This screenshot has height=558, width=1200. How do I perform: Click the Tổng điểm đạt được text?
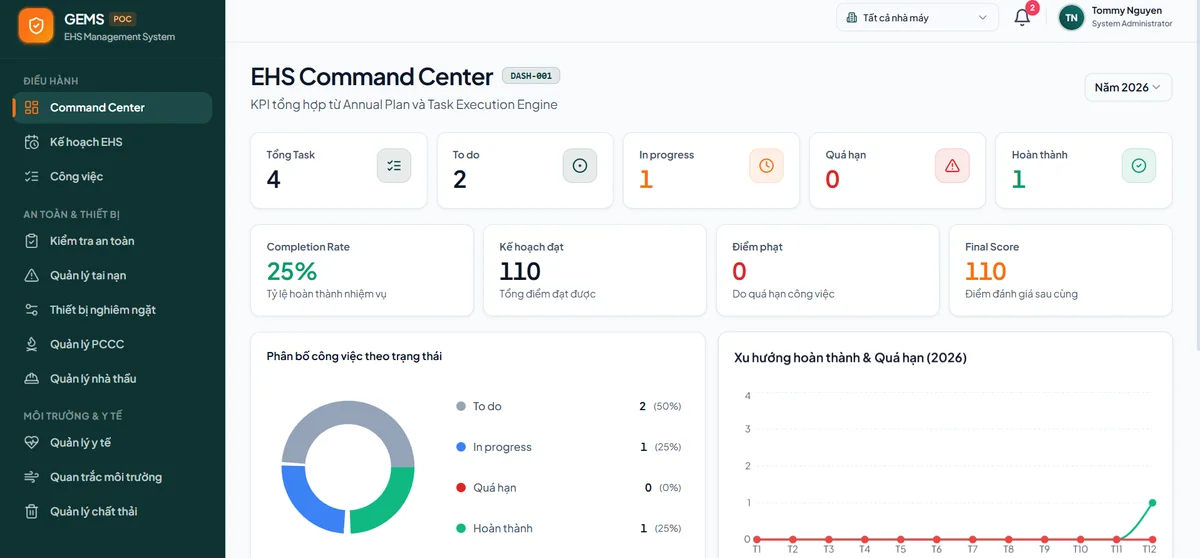pyautogui.click(x=548, y=294)
